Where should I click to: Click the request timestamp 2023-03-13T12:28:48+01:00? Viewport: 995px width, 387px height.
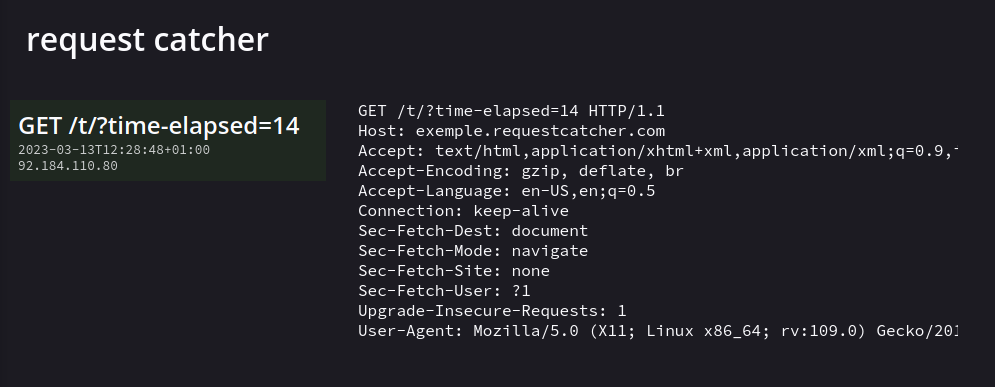coord(114,150)
